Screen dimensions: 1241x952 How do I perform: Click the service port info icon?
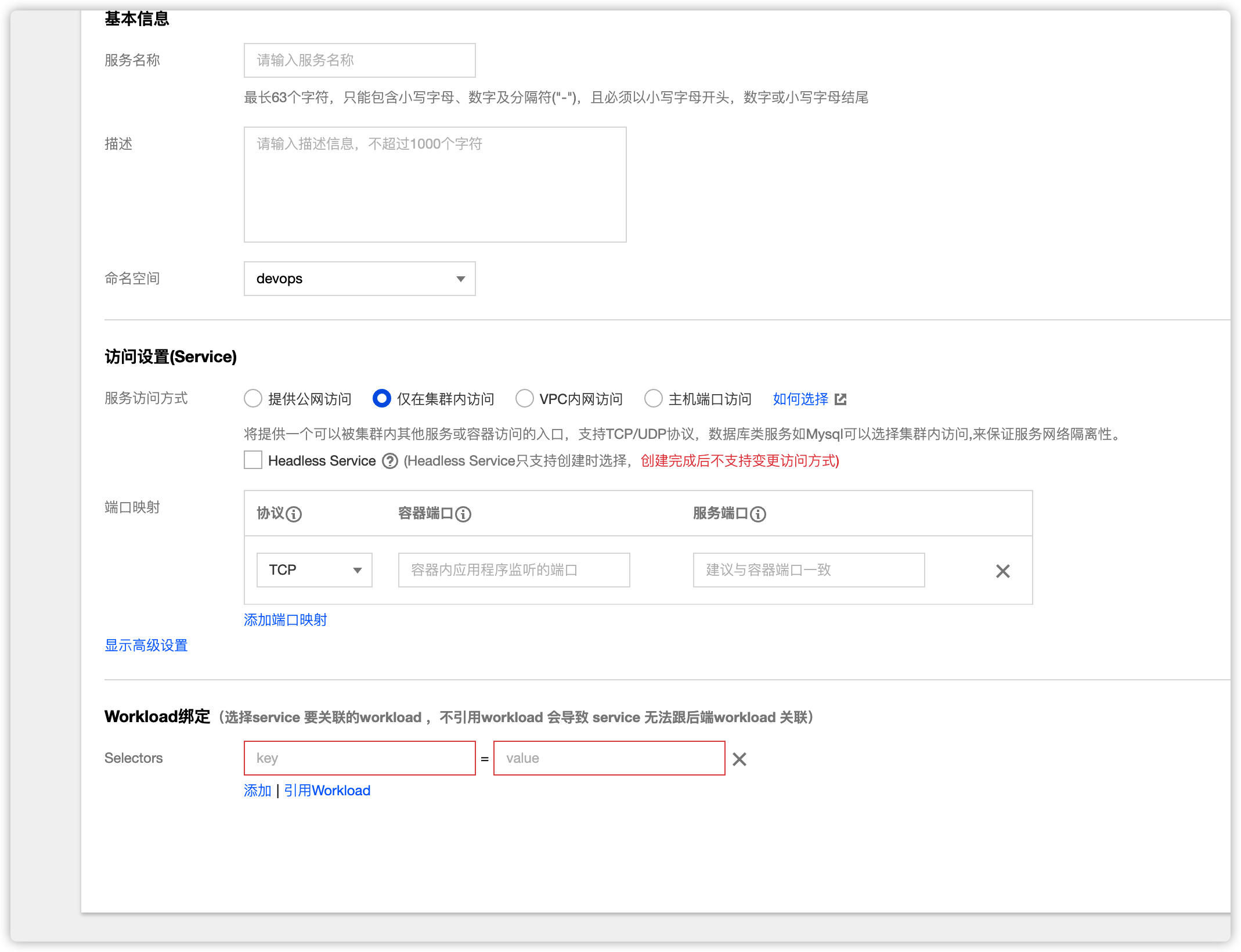(758, 514)
